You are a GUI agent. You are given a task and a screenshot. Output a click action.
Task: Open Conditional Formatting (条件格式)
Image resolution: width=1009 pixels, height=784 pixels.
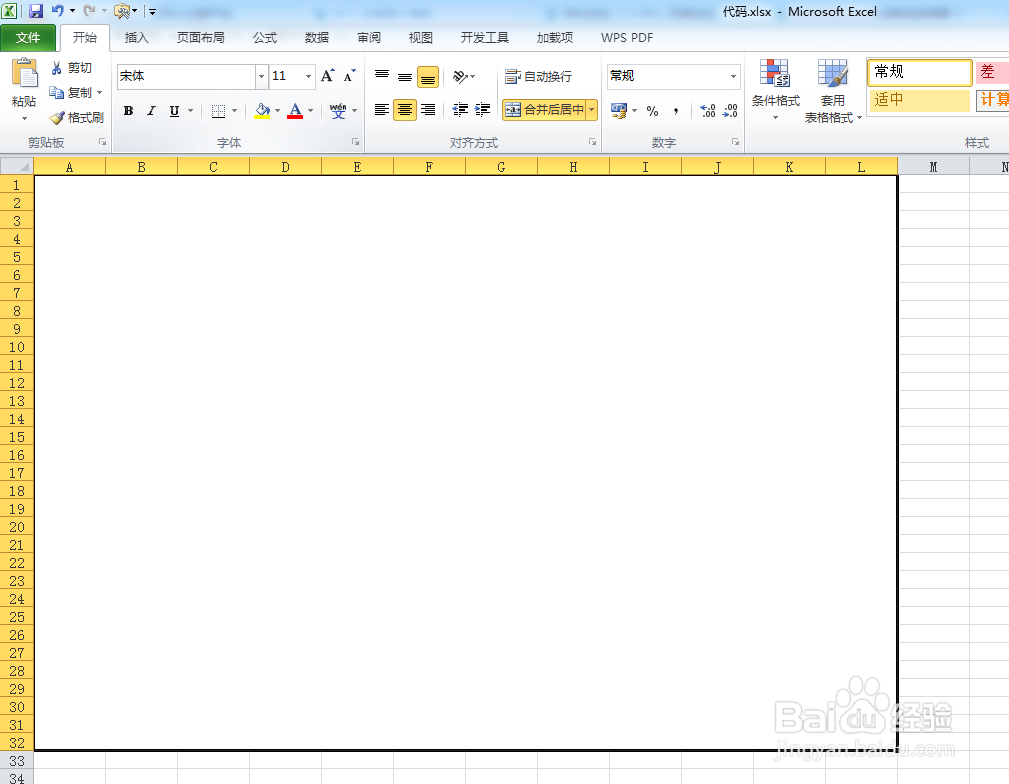tap(775, 90)
